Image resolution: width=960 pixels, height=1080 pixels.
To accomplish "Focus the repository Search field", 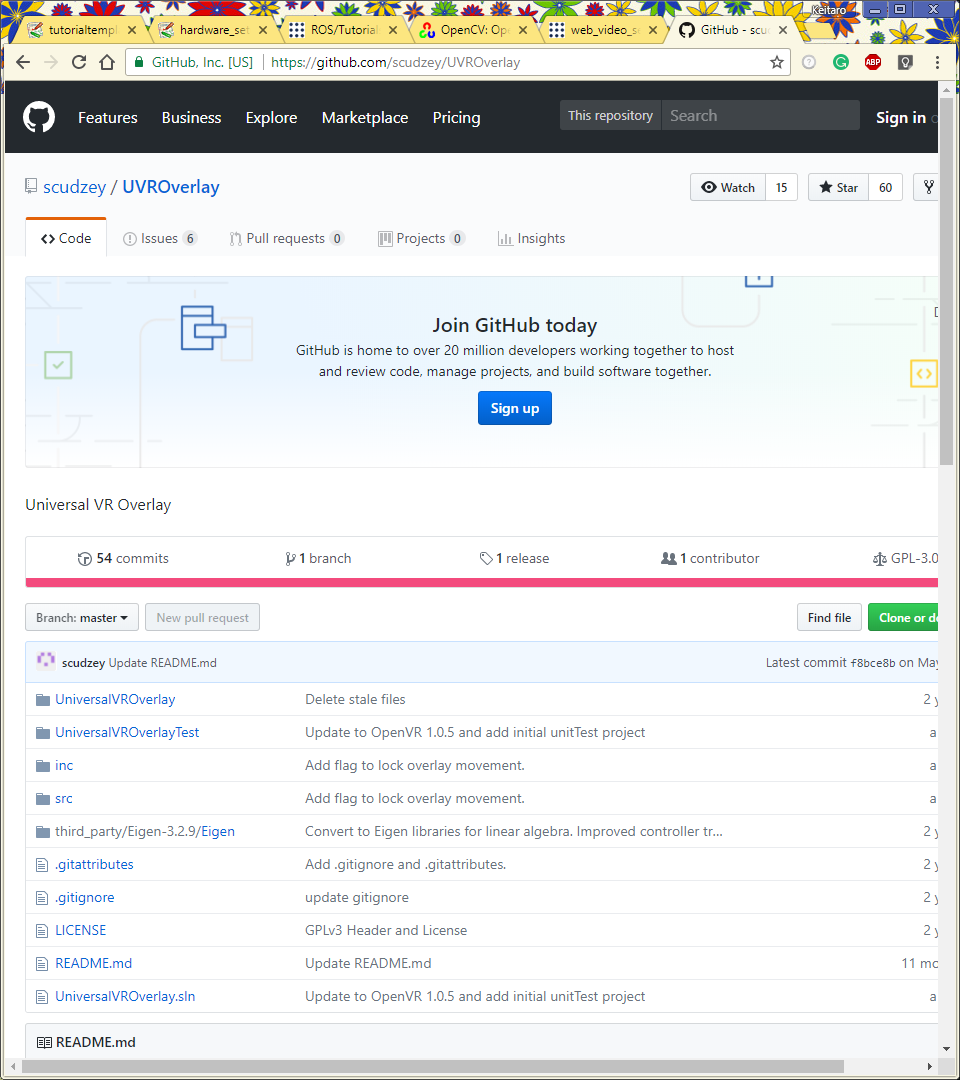I will pos(760,115).
